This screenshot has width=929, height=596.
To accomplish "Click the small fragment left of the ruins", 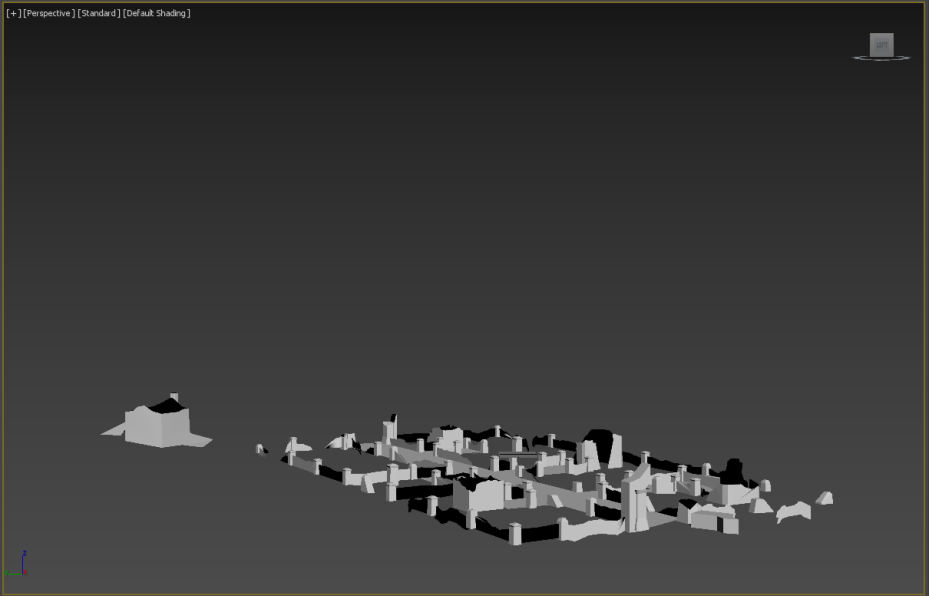I will 261,449.
